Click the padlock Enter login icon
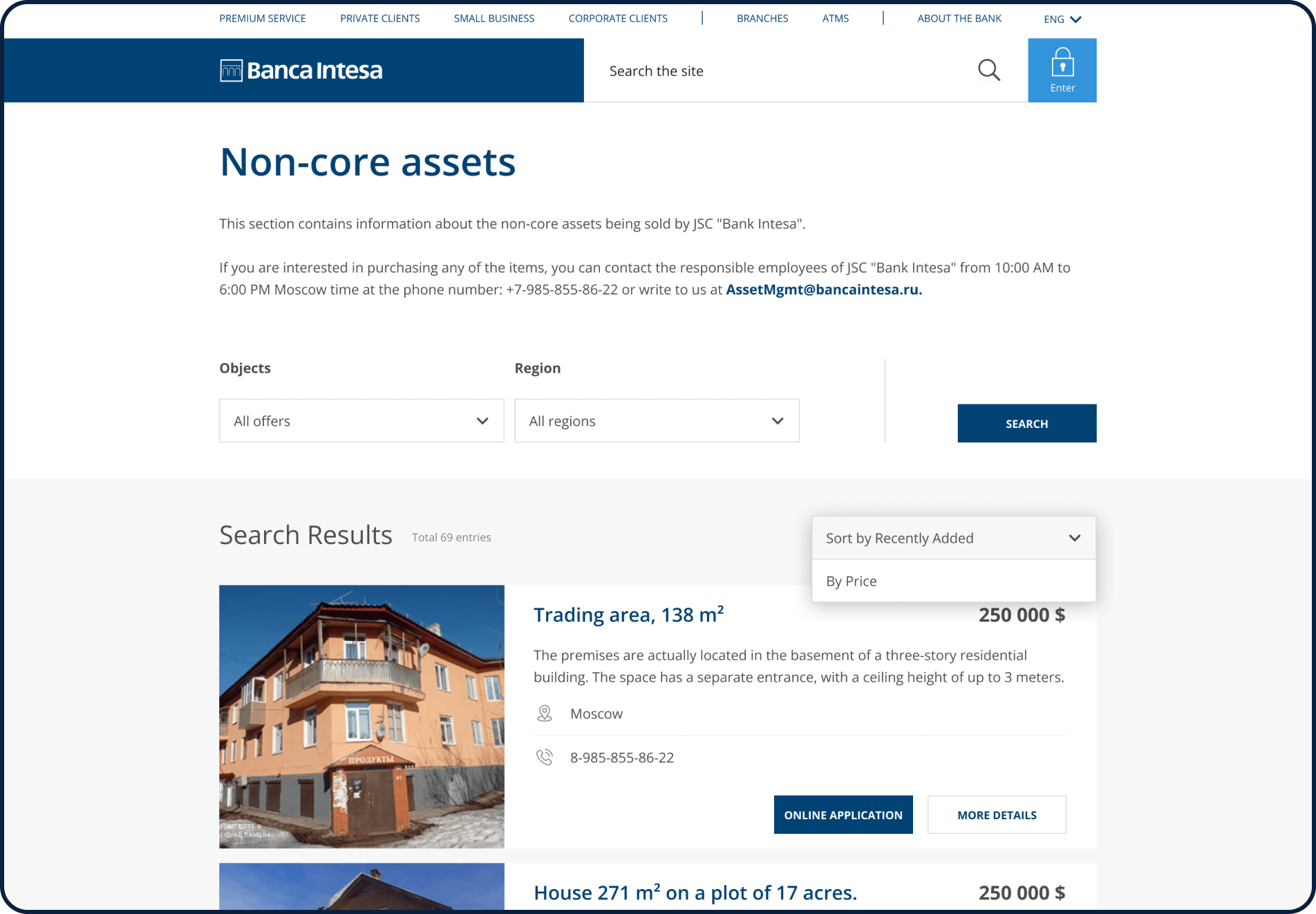The image size is (1316, 914). pyautogui.click(x=1062, y=70)
